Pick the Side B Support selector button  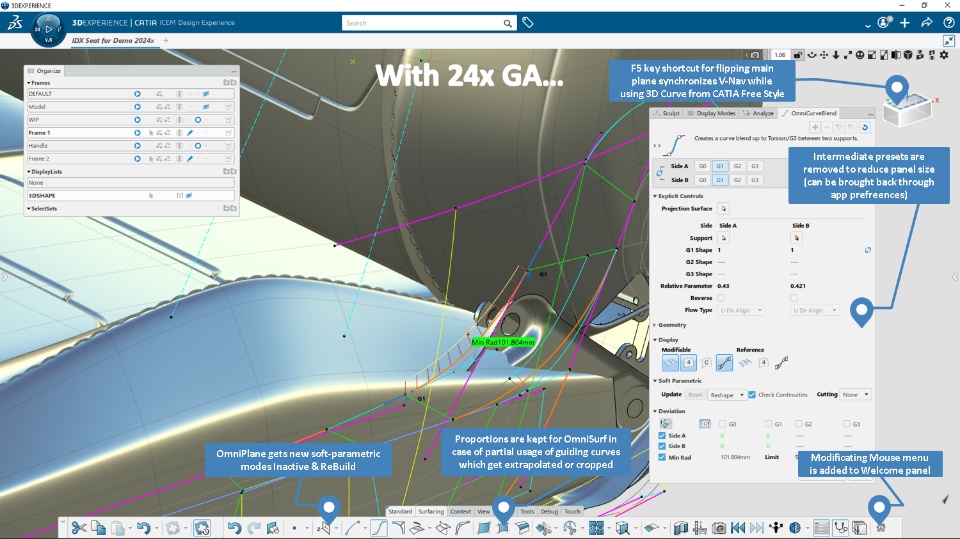point(797,238)
